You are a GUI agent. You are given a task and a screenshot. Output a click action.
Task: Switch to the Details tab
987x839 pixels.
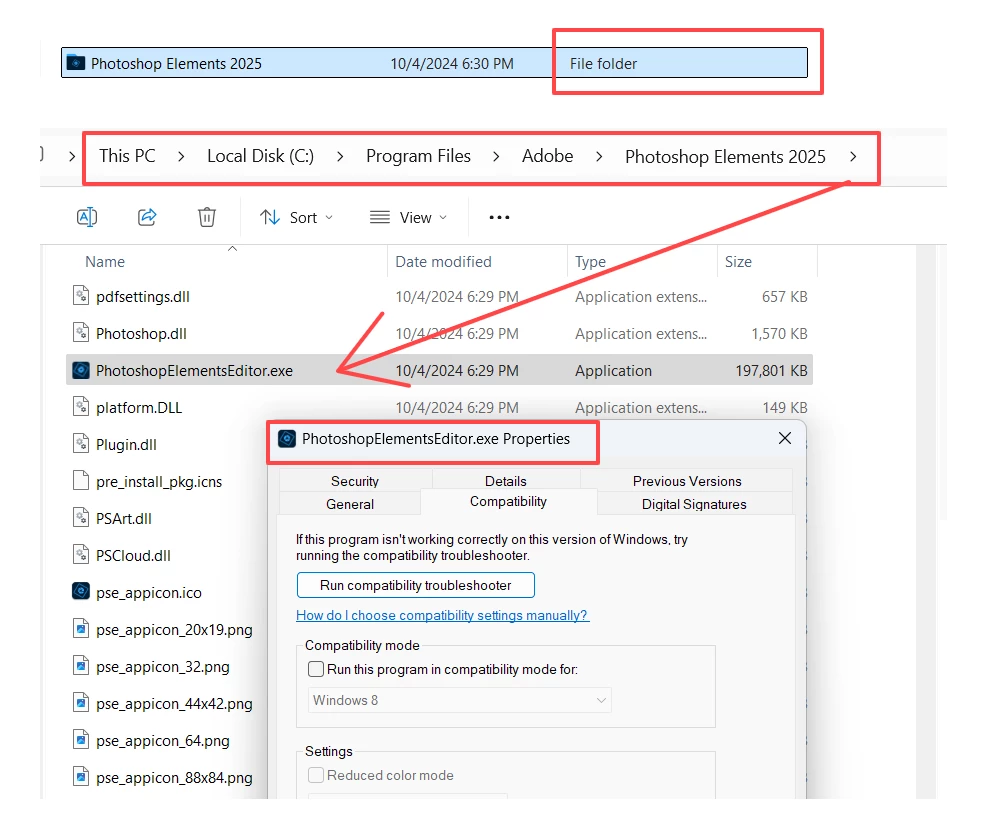point(505,481)
